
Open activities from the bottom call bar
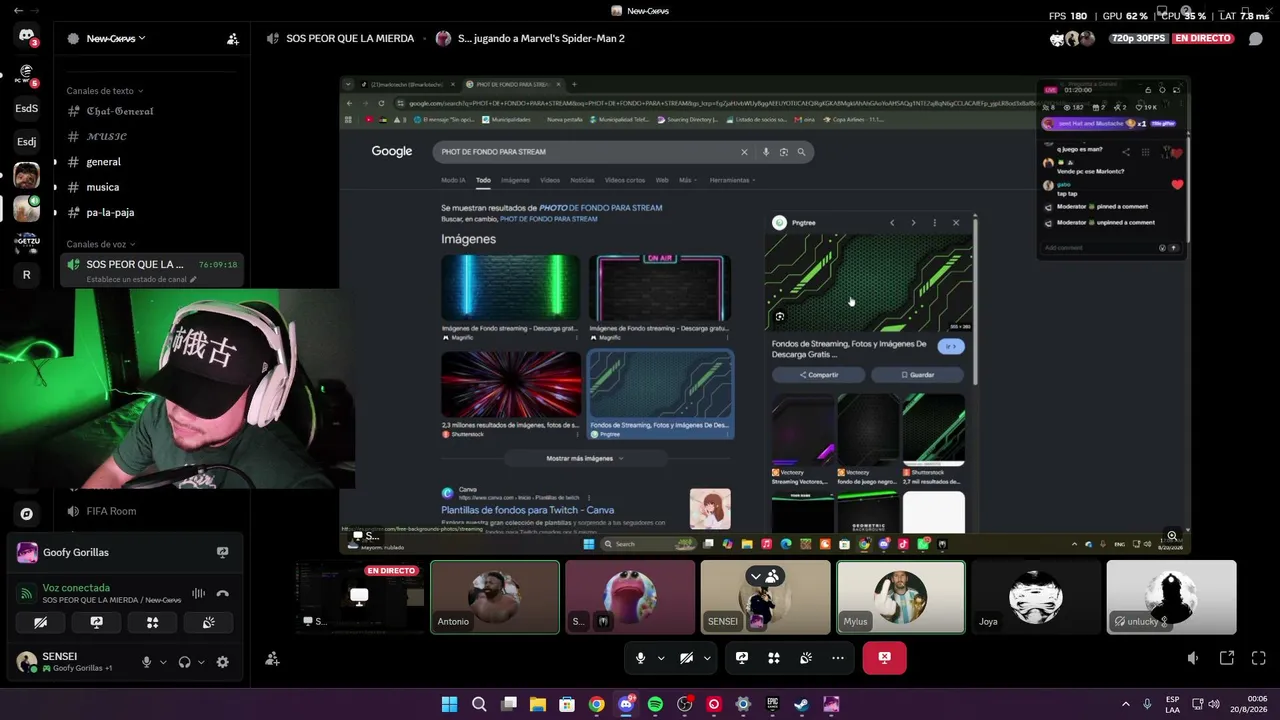point(774,658)
